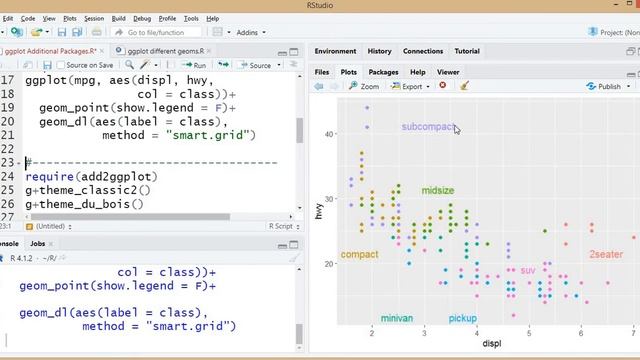This screenshot has height=360, width=640.
Task: Switch to the History tab
Action: [x=379, y=51]
